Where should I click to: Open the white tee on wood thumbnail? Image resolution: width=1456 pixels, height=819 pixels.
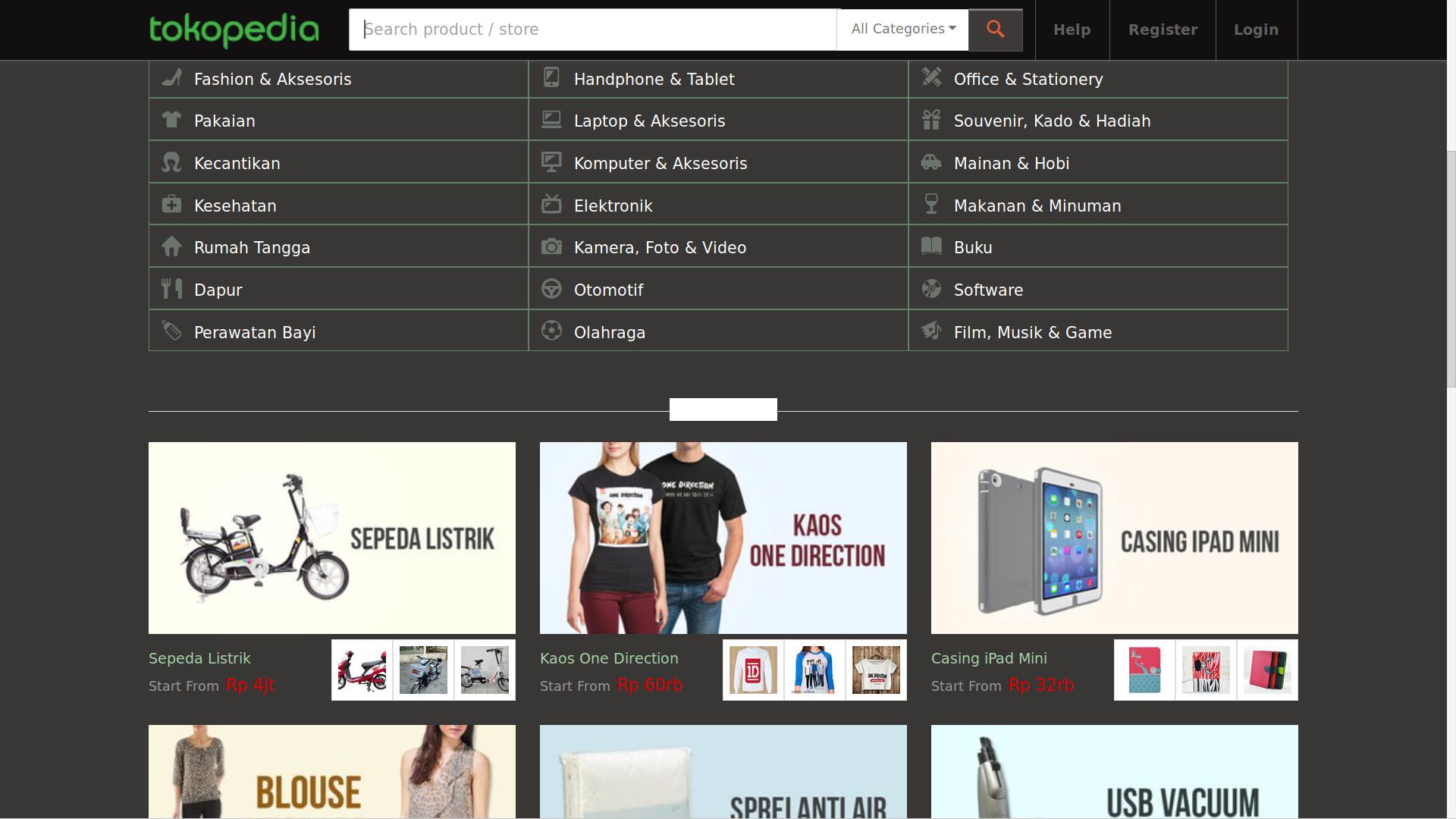click(x=876, y=670)
